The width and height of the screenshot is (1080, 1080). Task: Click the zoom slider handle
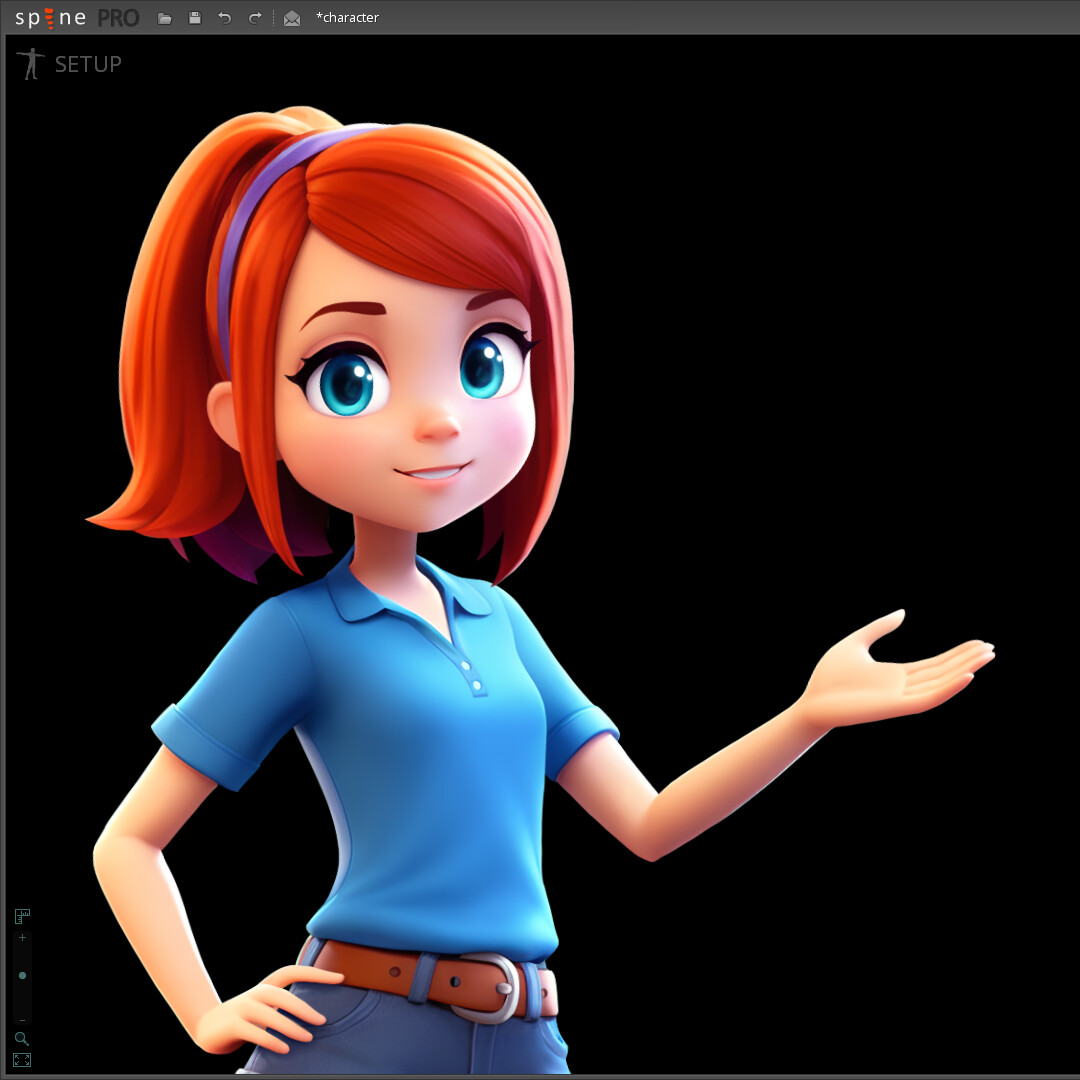tap(22, 975)
